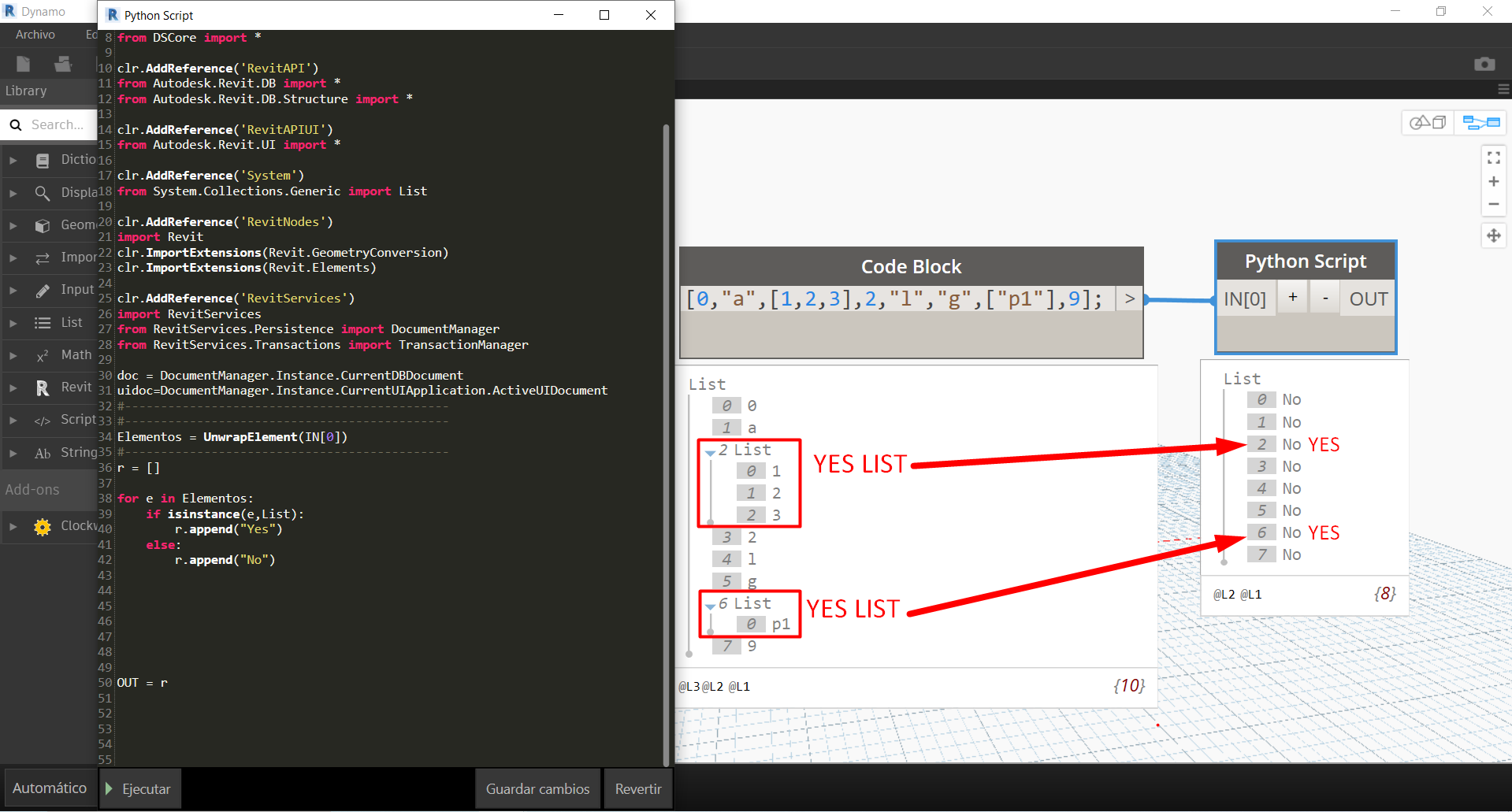Switch to graph view navigation mode
This screenshot has width=1512, height=812.
click(x=1480, y=123)
